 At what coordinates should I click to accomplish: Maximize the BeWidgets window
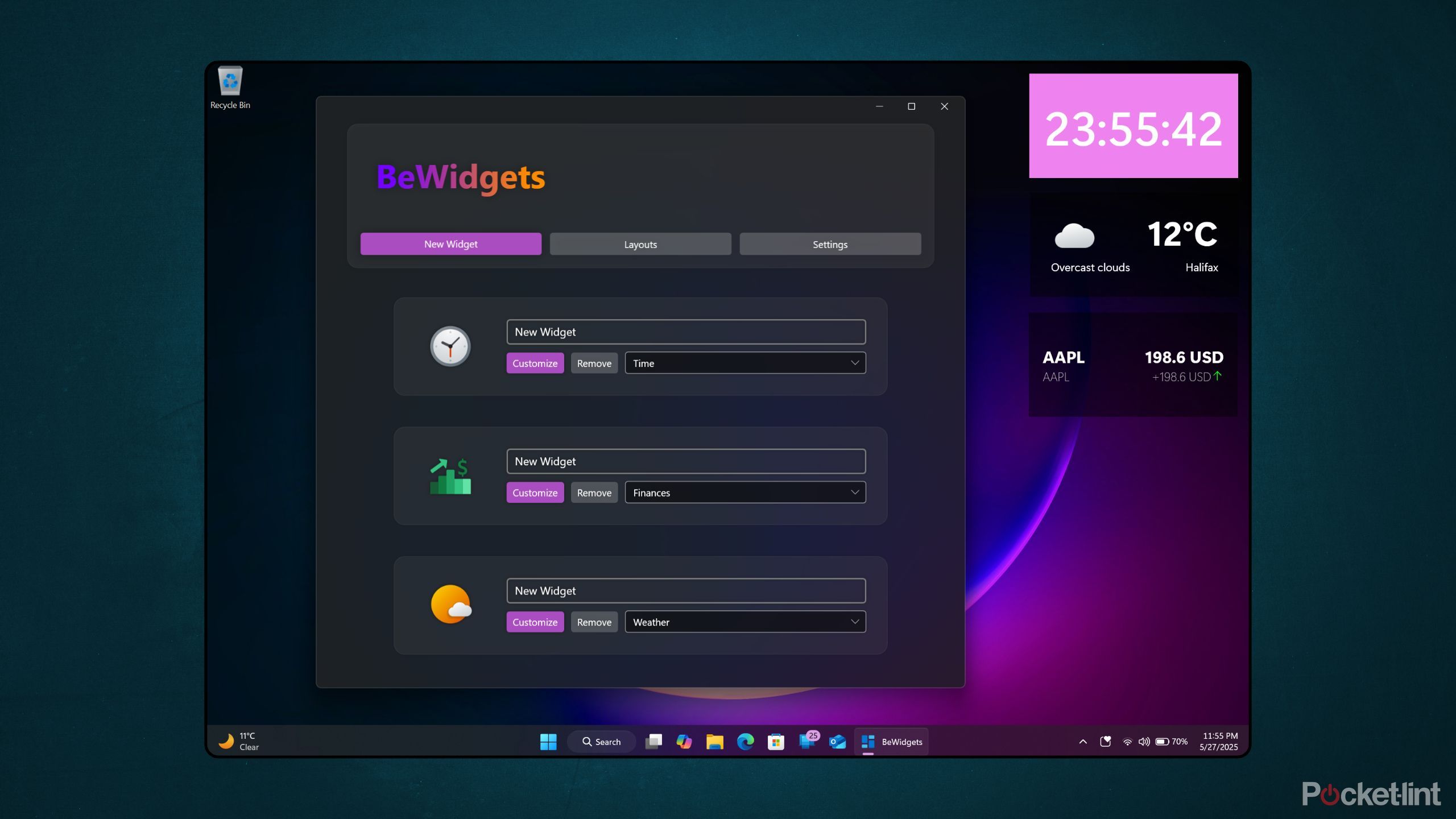click(x=911, y=106)
